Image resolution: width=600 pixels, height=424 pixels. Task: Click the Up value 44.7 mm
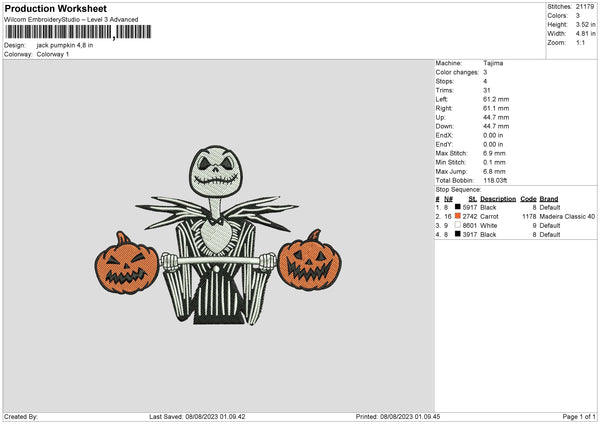click(496, 117)
